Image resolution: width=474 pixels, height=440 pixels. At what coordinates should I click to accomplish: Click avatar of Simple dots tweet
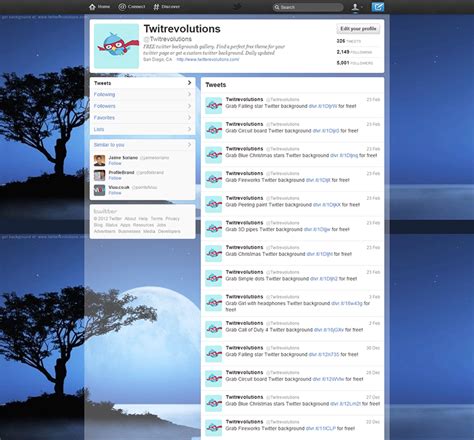[x=213, y=278]
